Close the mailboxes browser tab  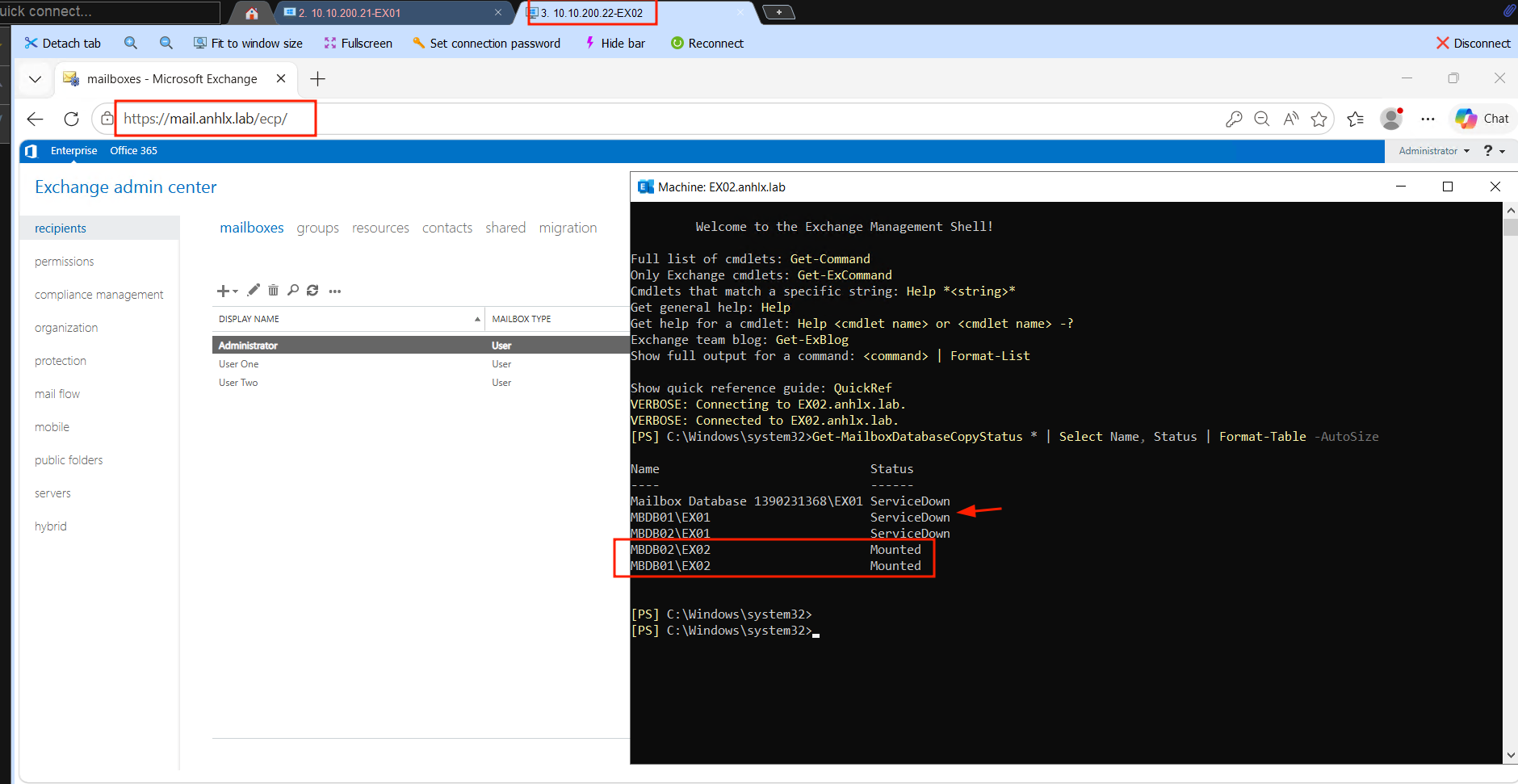281,78
